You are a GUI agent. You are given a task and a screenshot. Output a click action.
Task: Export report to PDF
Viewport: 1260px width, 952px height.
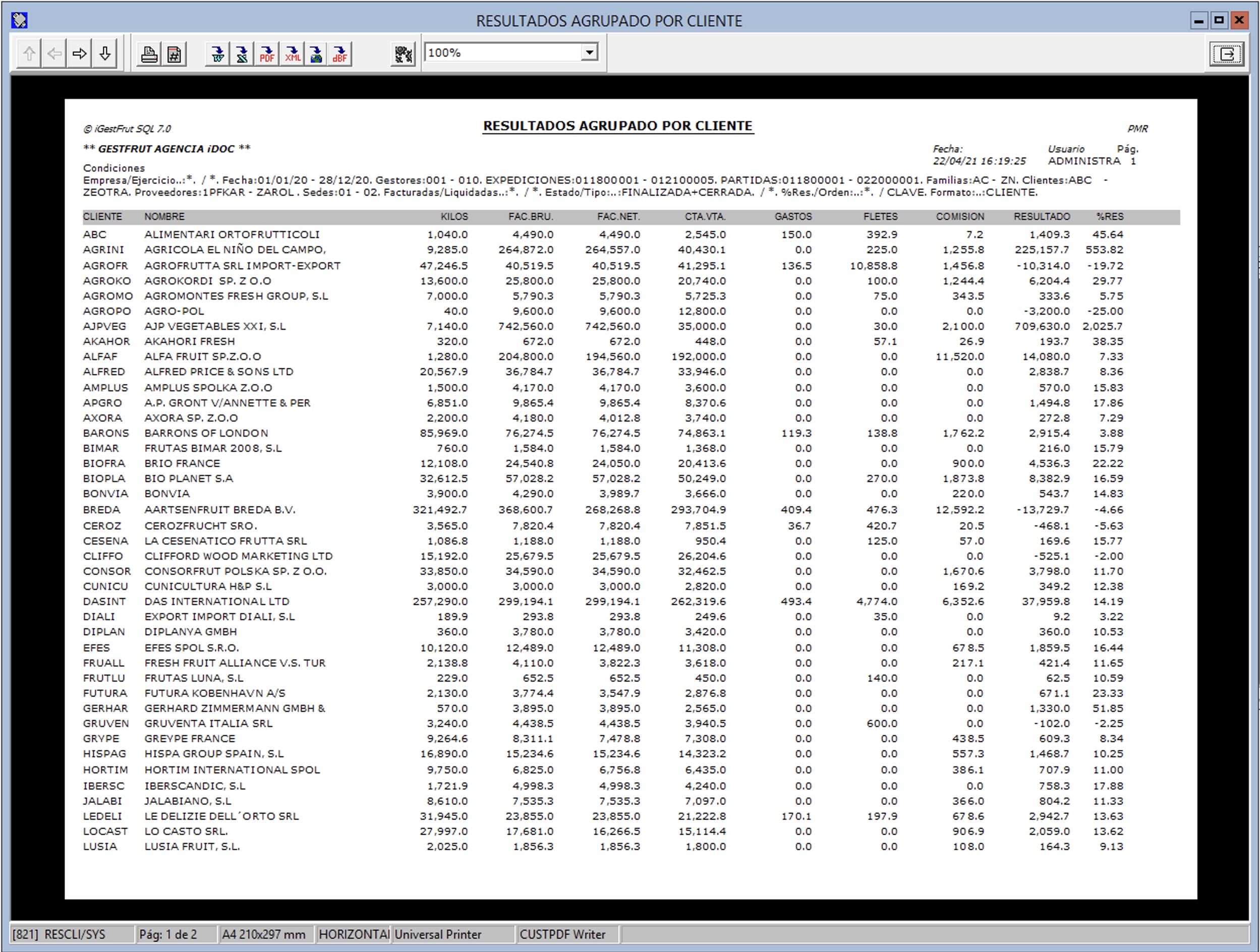tap(267, 54)
